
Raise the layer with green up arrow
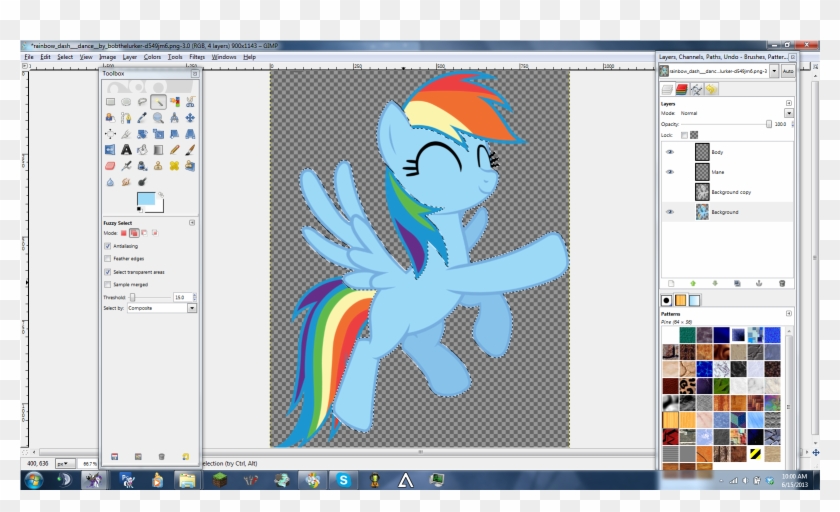[x=693, y=283]
